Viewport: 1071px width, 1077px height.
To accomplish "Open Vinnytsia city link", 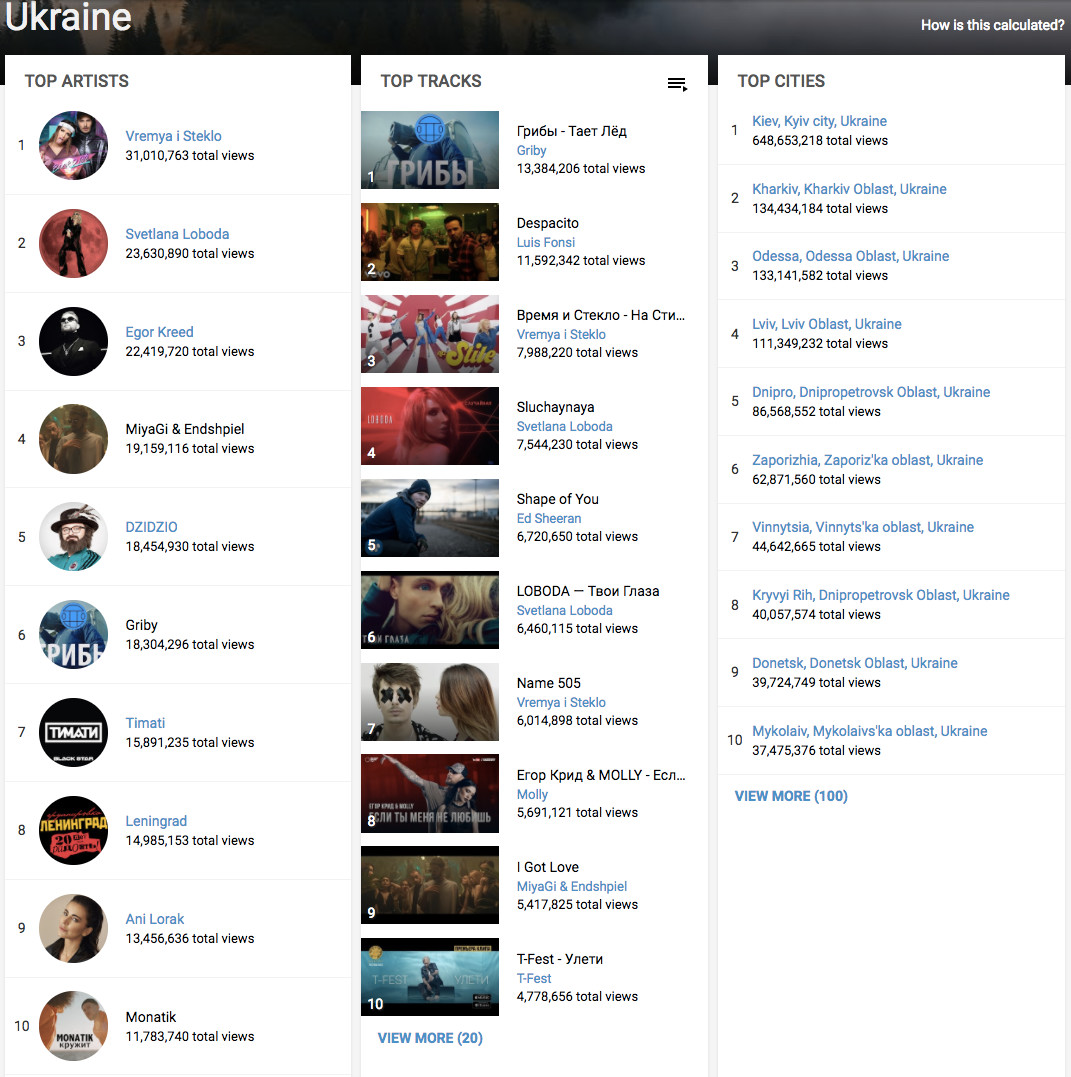I will [863, 528].
